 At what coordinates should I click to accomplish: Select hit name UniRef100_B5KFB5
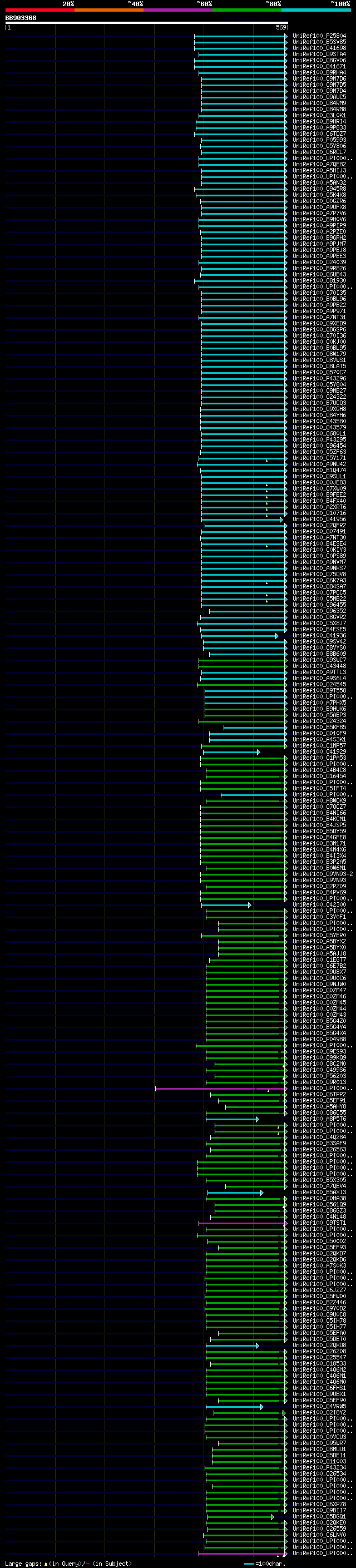click(319, 728)
